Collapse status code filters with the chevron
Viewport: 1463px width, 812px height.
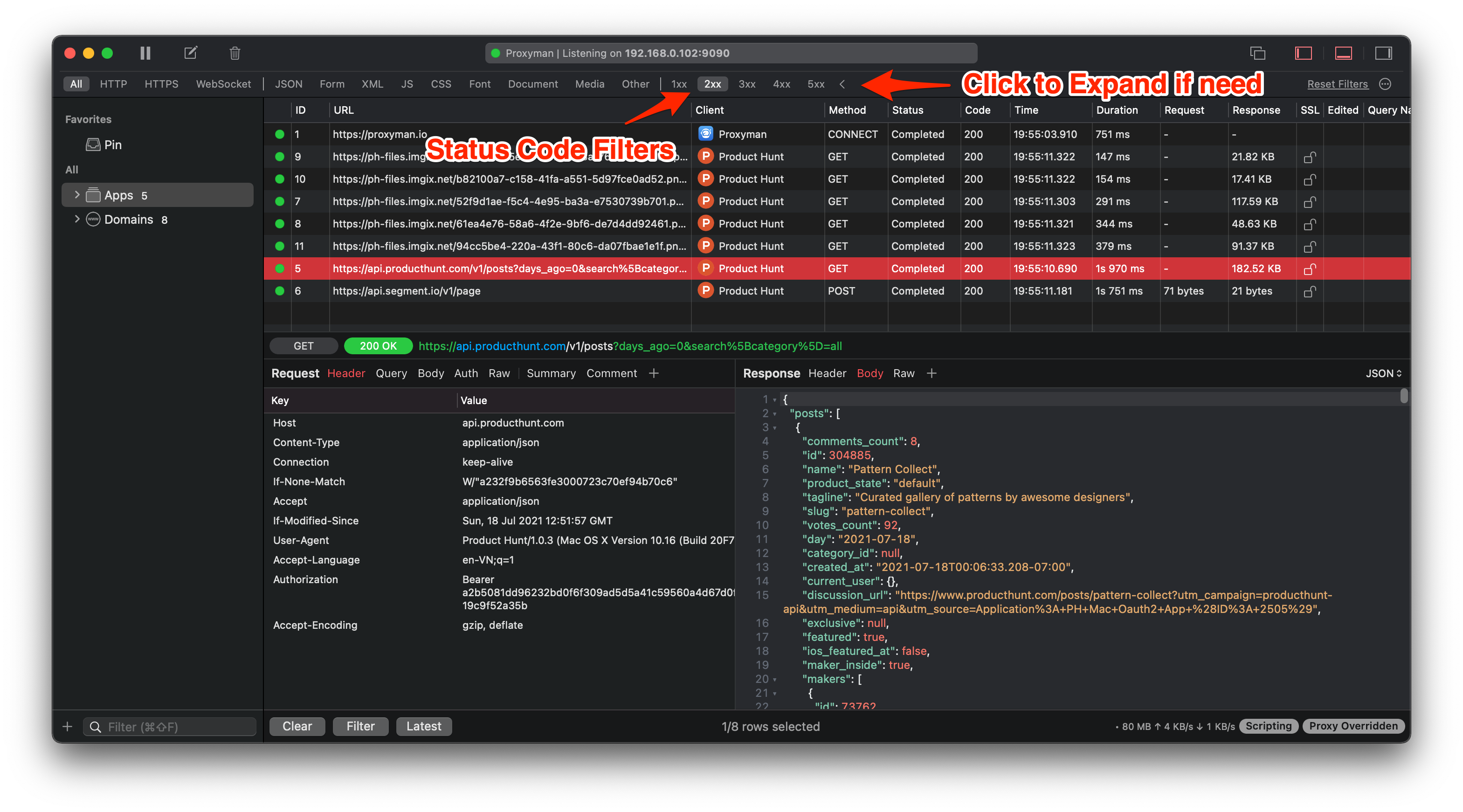point(842,84)
